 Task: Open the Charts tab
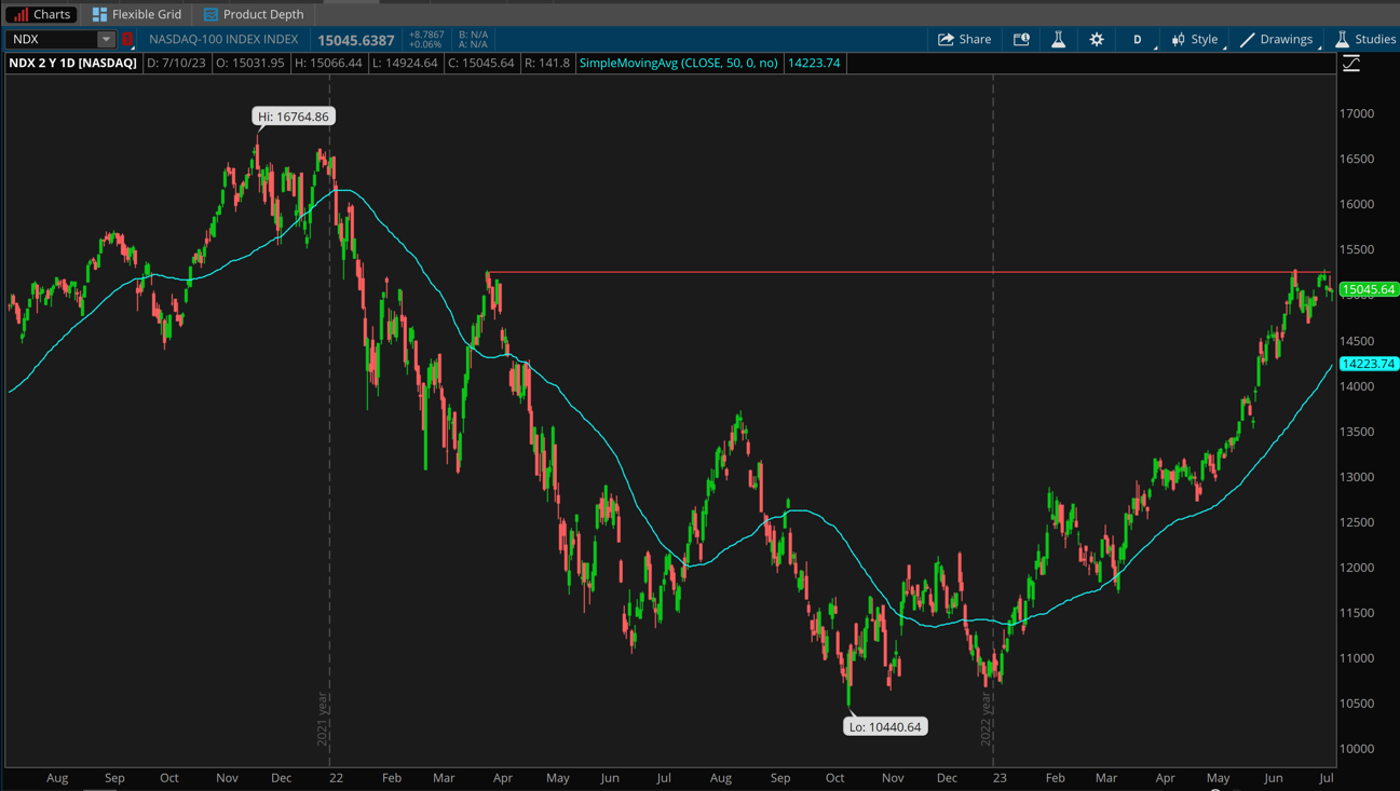coord(42,14)
